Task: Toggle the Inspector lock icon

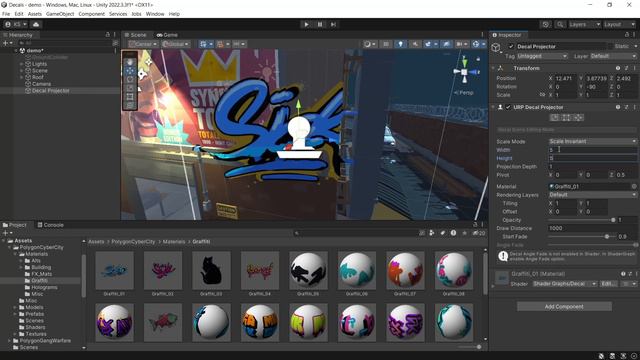Action: coord(627,35)
